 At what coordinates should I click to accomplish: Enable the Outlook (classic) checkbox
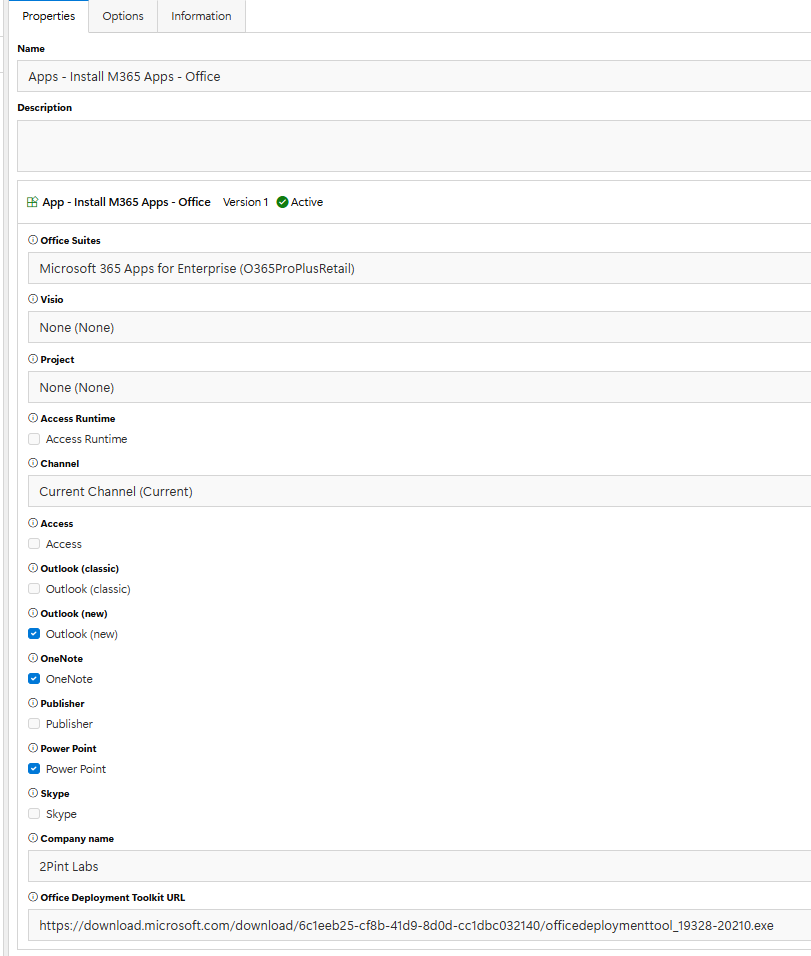[x=34, y=589]
